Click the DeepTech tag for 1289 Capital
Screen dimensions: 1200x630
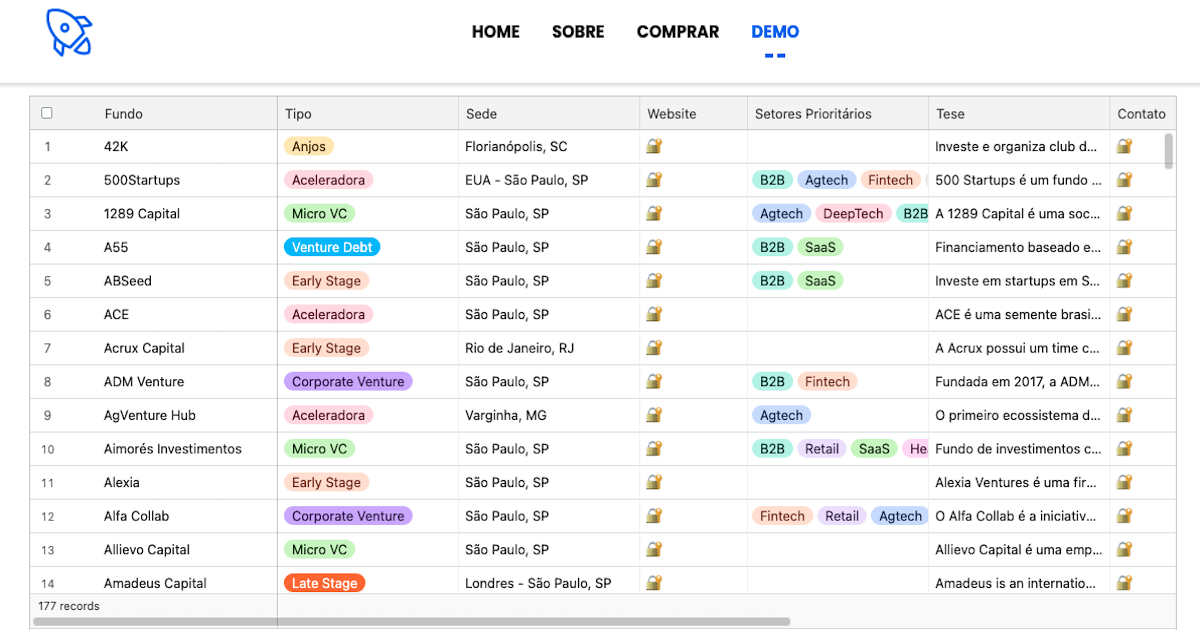click(853, 213)
